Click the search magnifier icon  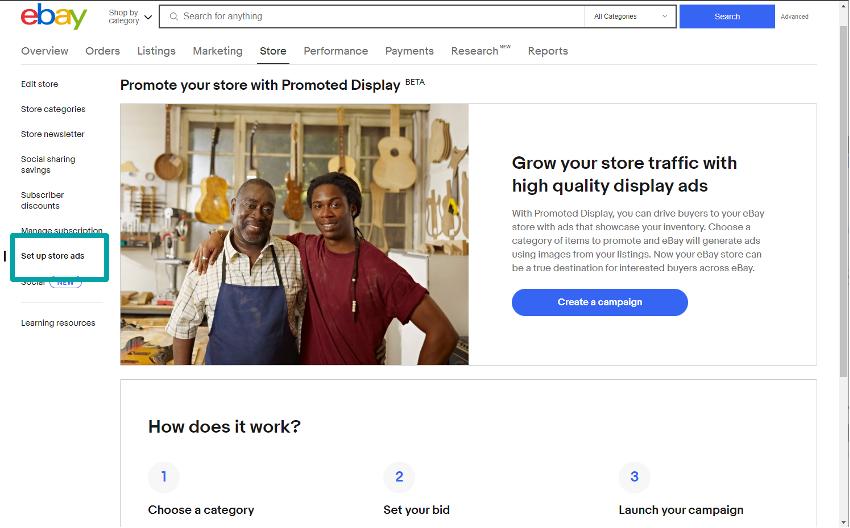point(174,16)
